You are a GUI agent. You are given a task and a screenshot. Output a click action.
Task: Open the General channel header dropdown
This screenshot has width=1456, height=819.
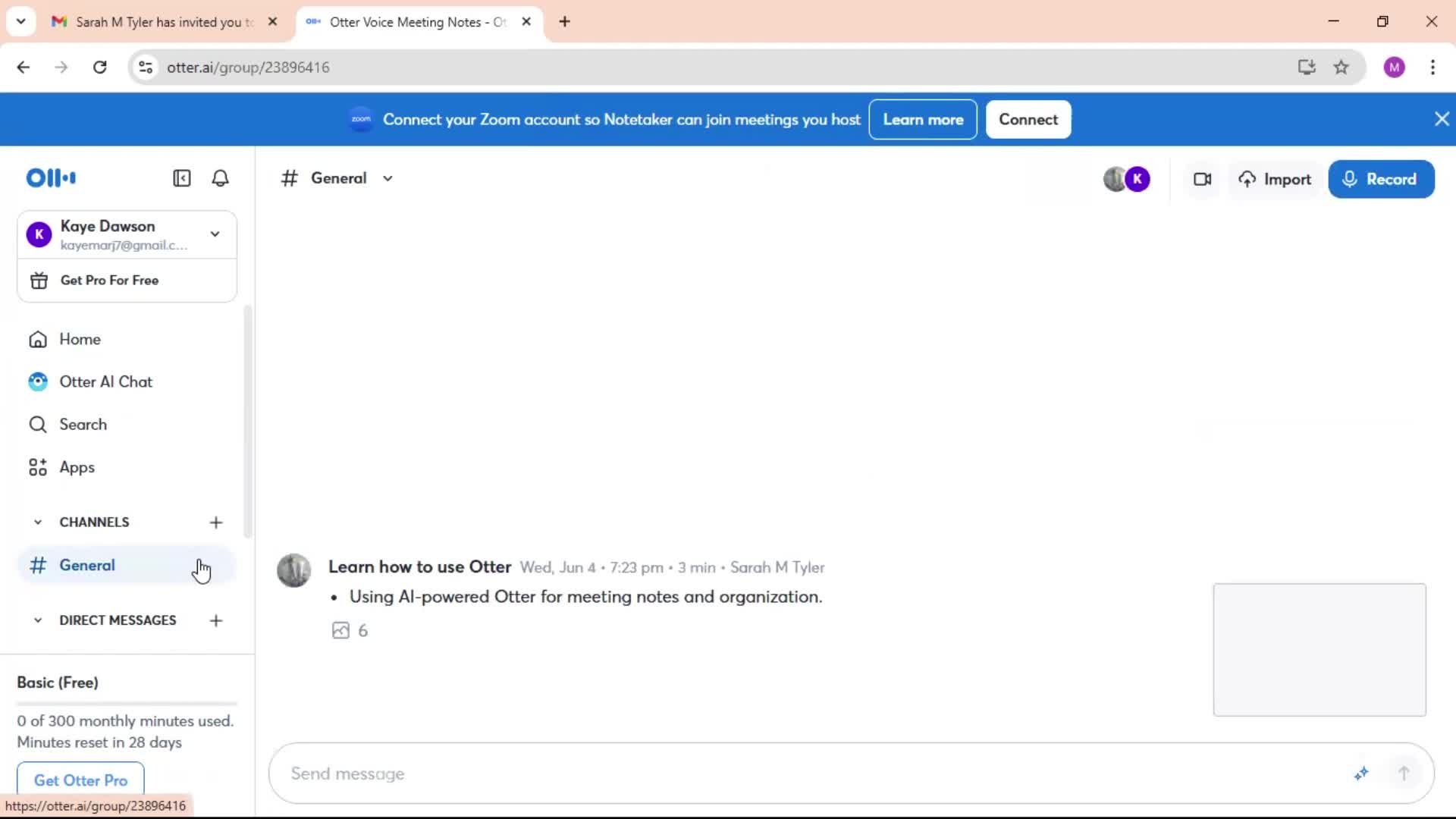coord(388,179)
